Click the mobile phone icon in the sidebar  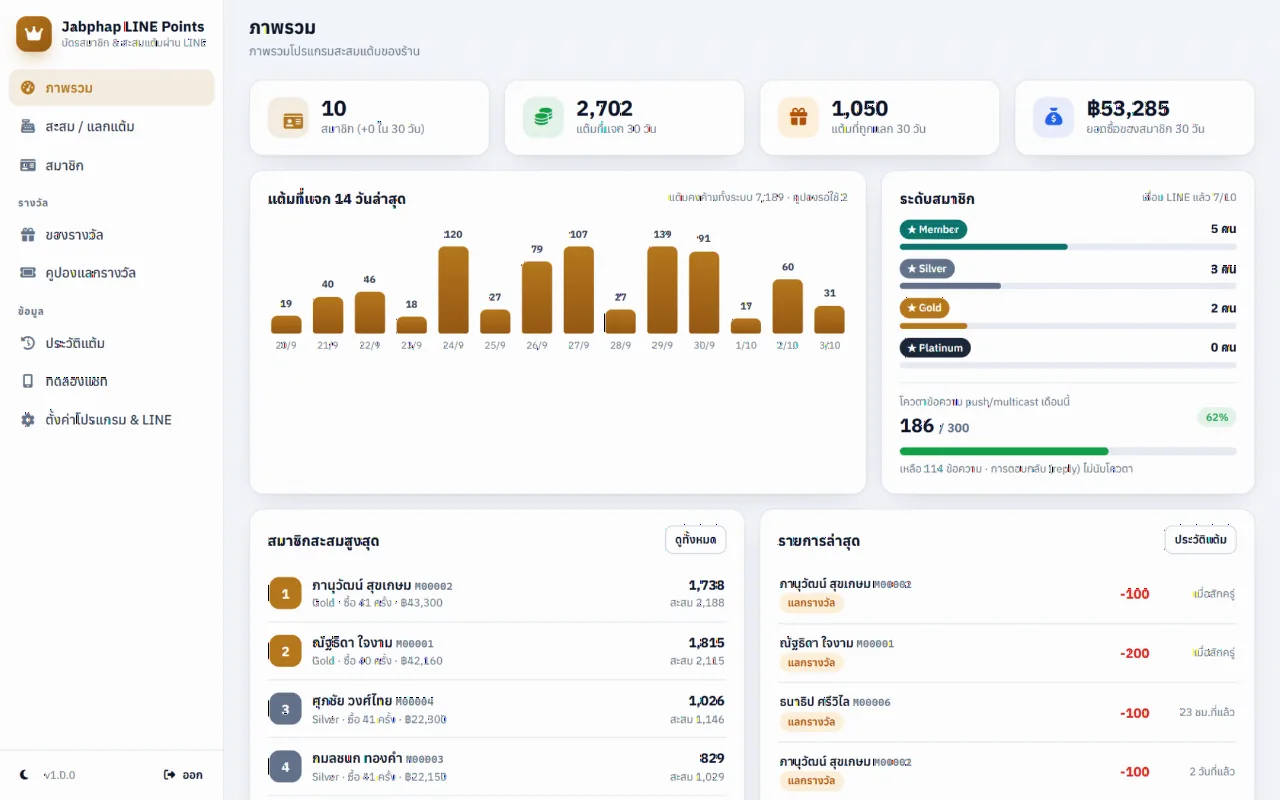tap(28, 381)
